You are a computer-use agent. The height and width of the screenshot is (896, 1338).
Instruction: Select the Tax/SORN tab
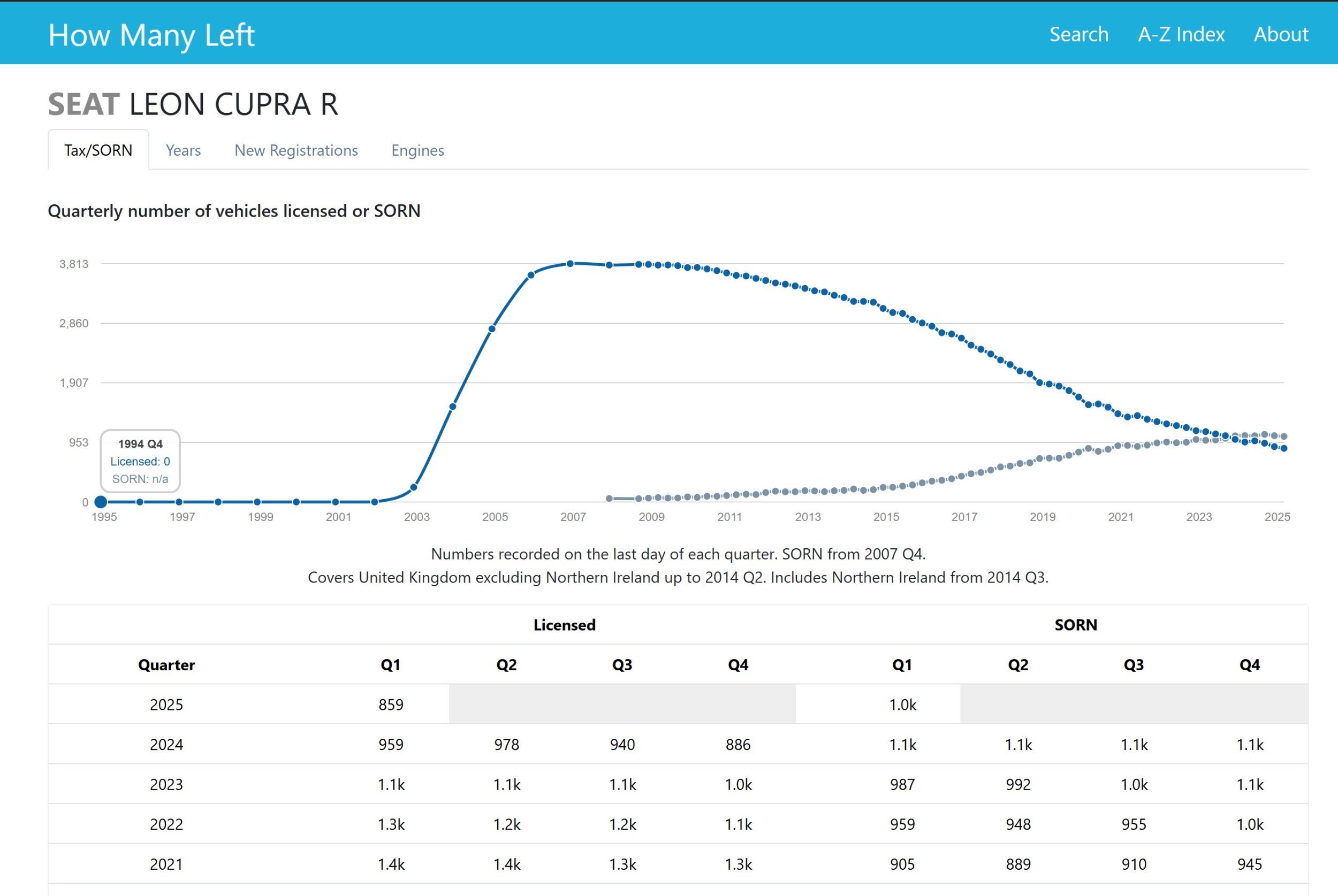tap(98, 150)
